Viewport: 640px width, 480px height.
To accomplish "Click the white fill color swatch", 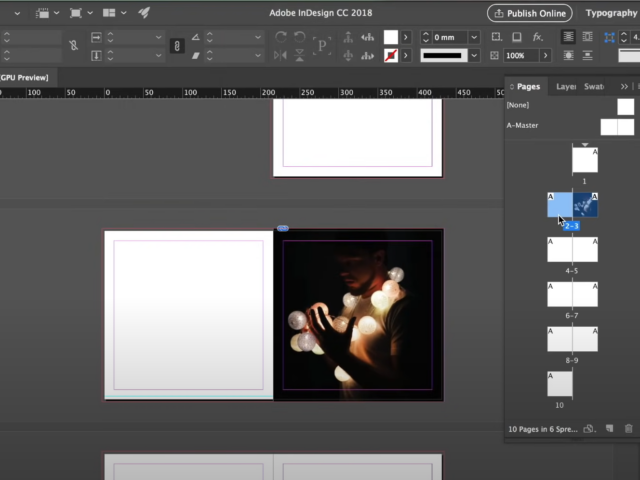I will click(x=391, y=37).
